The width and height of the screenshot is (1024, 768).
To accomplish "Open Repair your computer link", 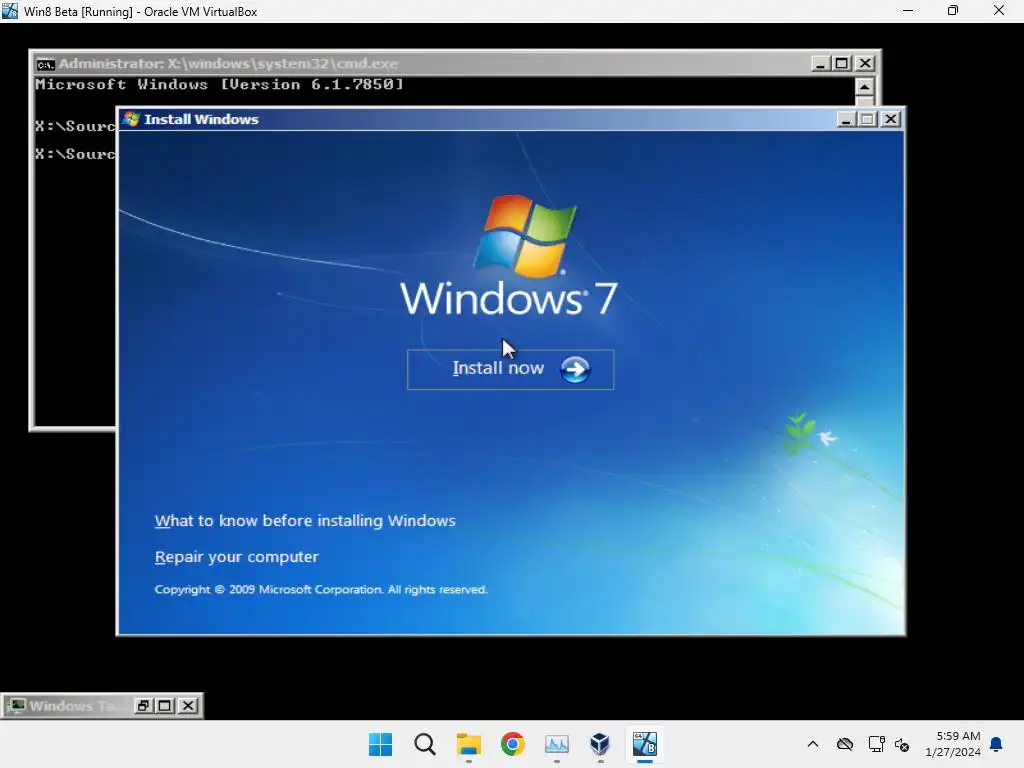I will [x=236, y=556].
